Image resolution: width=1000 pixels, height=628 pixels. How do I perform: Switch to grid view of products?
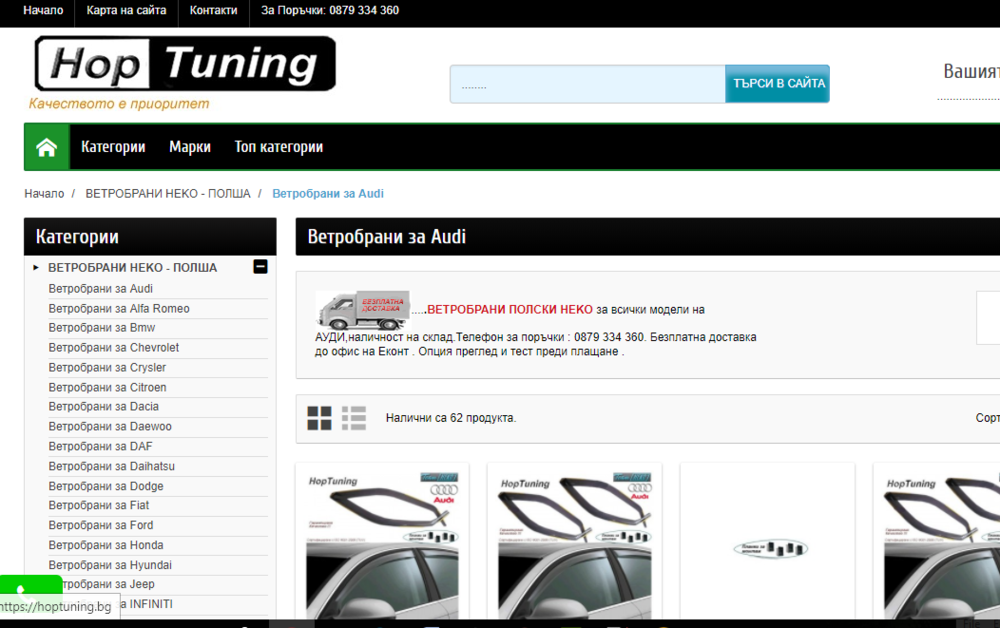pyautogui.click(x=319, y=418)
